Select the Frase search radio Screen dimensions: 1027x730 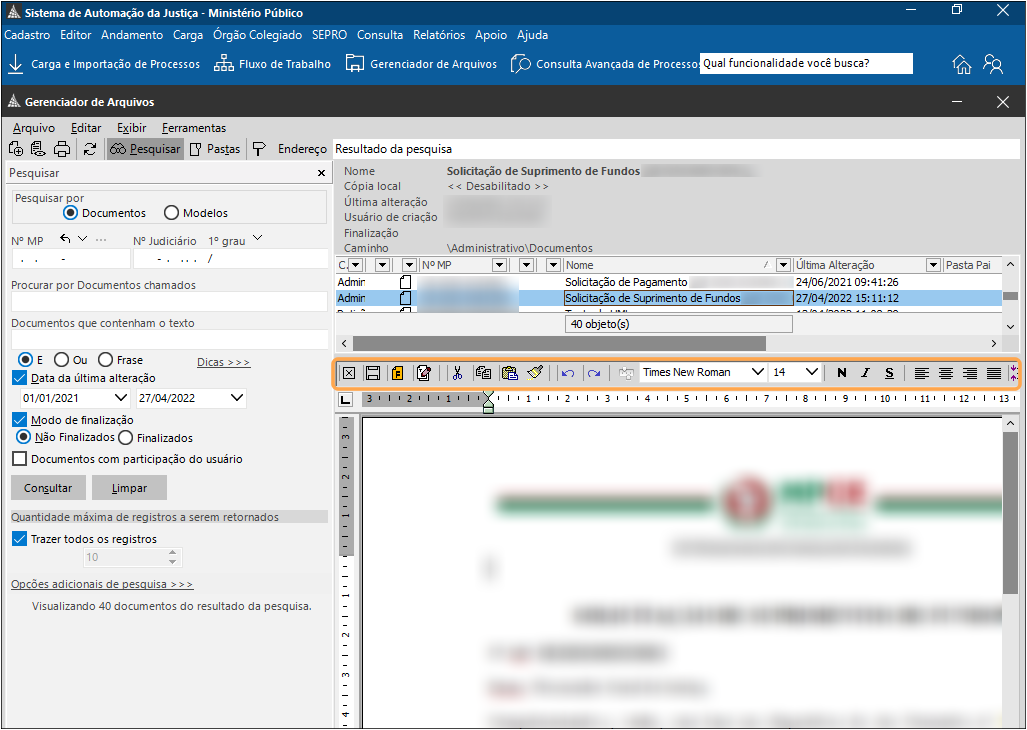105,359
